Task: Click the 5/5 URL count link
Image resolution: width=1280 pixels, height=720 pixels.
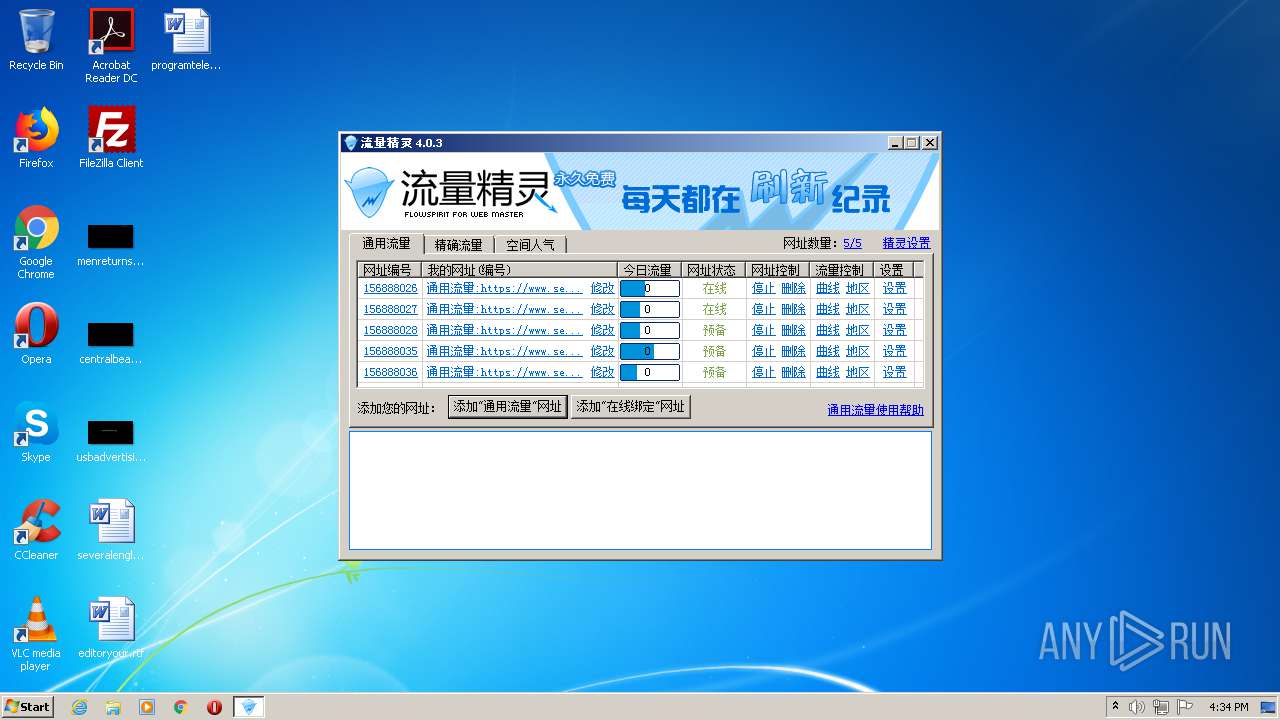Action: coord(852,243)
